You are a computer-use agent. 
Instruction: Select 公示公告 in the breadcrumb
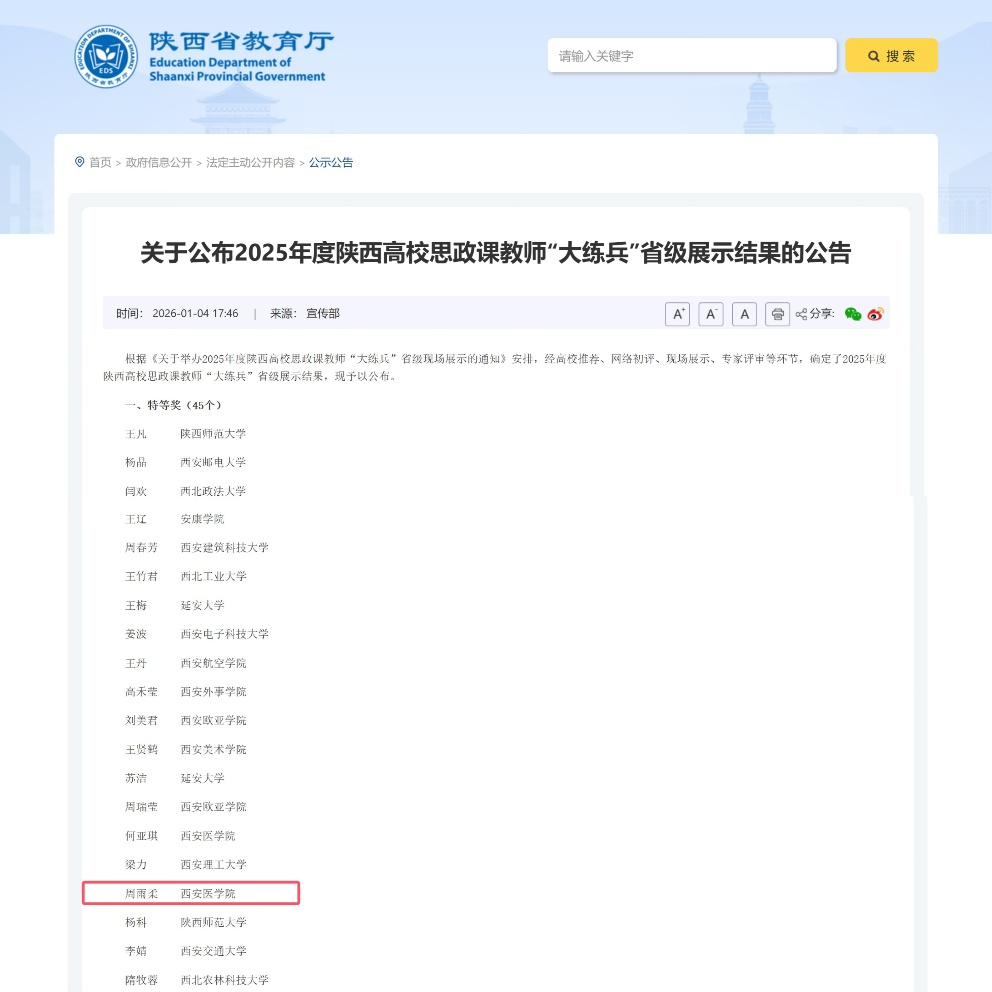[331, 163]
